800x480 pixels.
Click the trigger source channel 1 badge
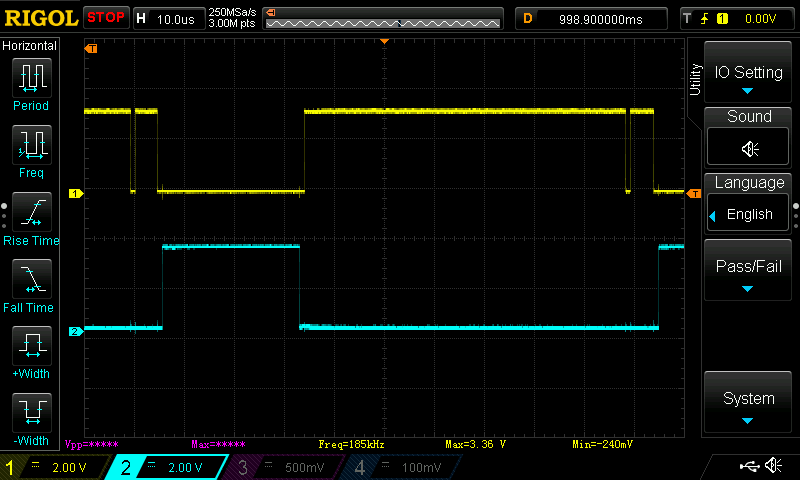(722, 19)
